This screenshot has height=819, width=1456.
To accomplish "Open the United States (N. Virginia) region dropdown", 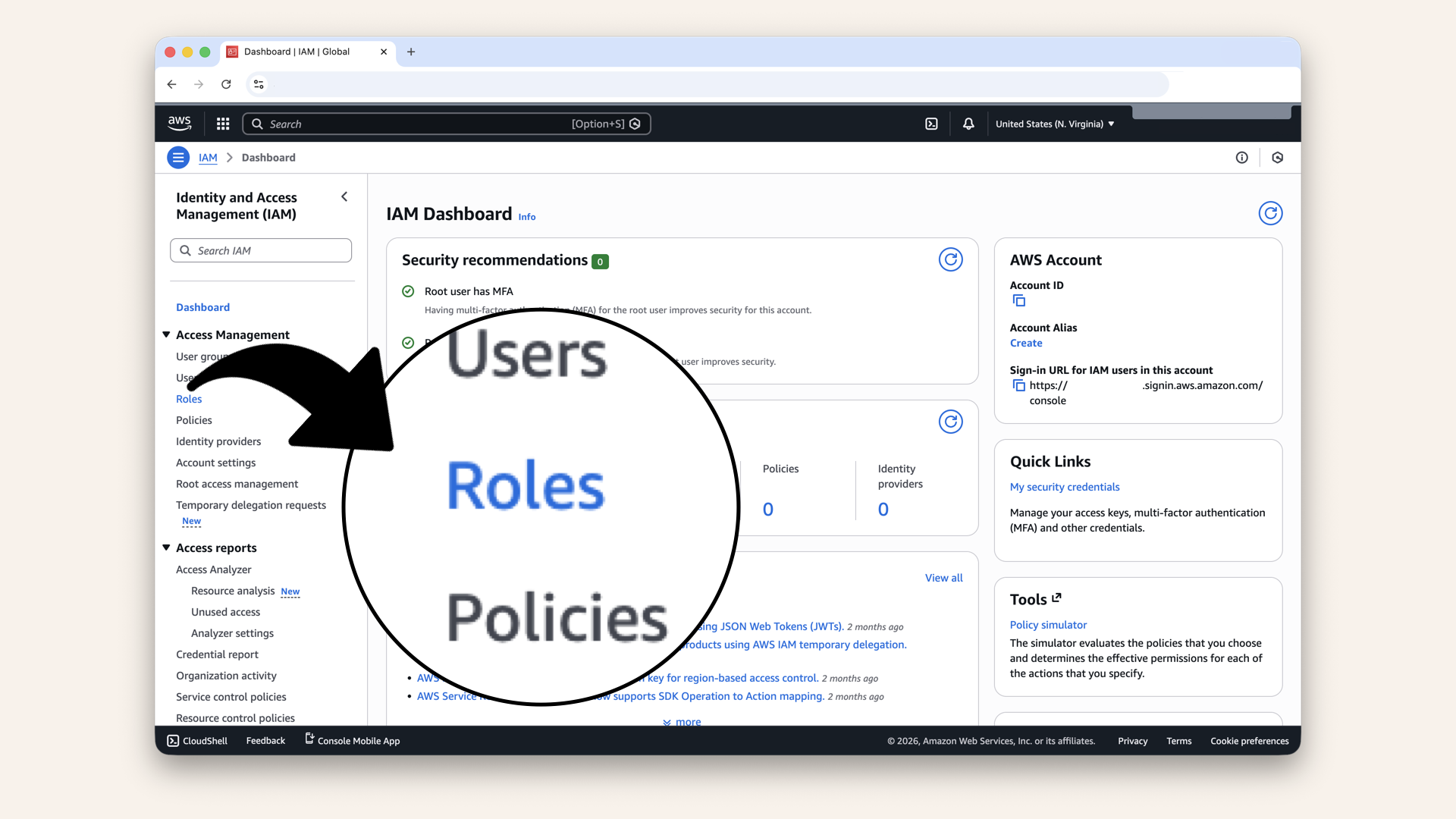I will [x=1054, y=124].
